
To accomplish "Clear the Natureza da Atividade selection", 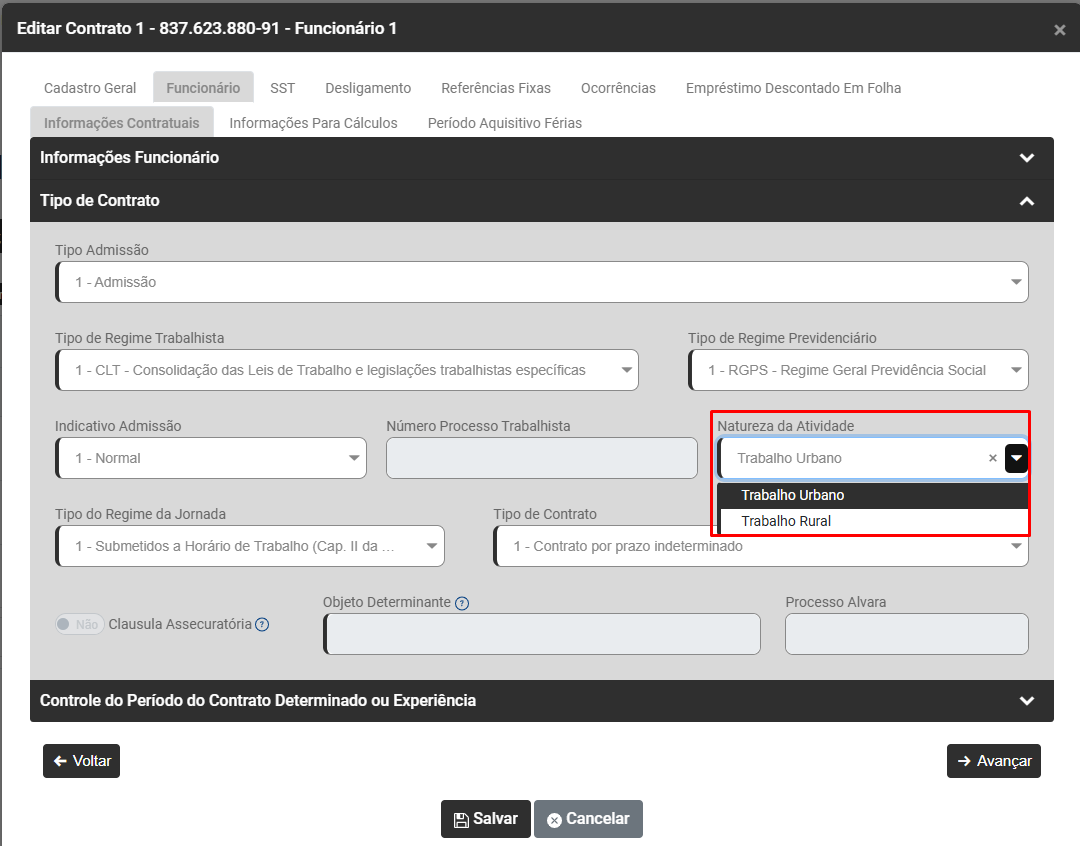I will [x=992, y=458].
